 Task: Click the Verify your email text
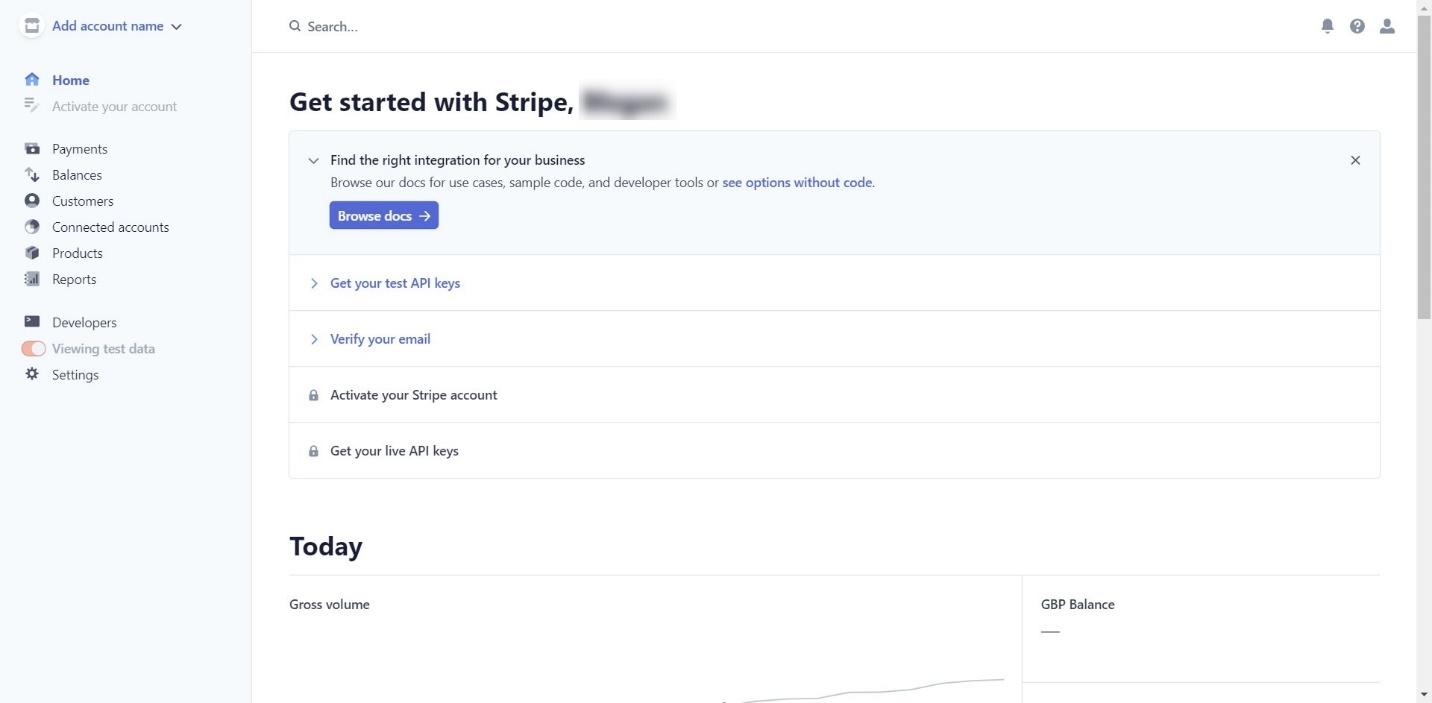click(380, 339)
